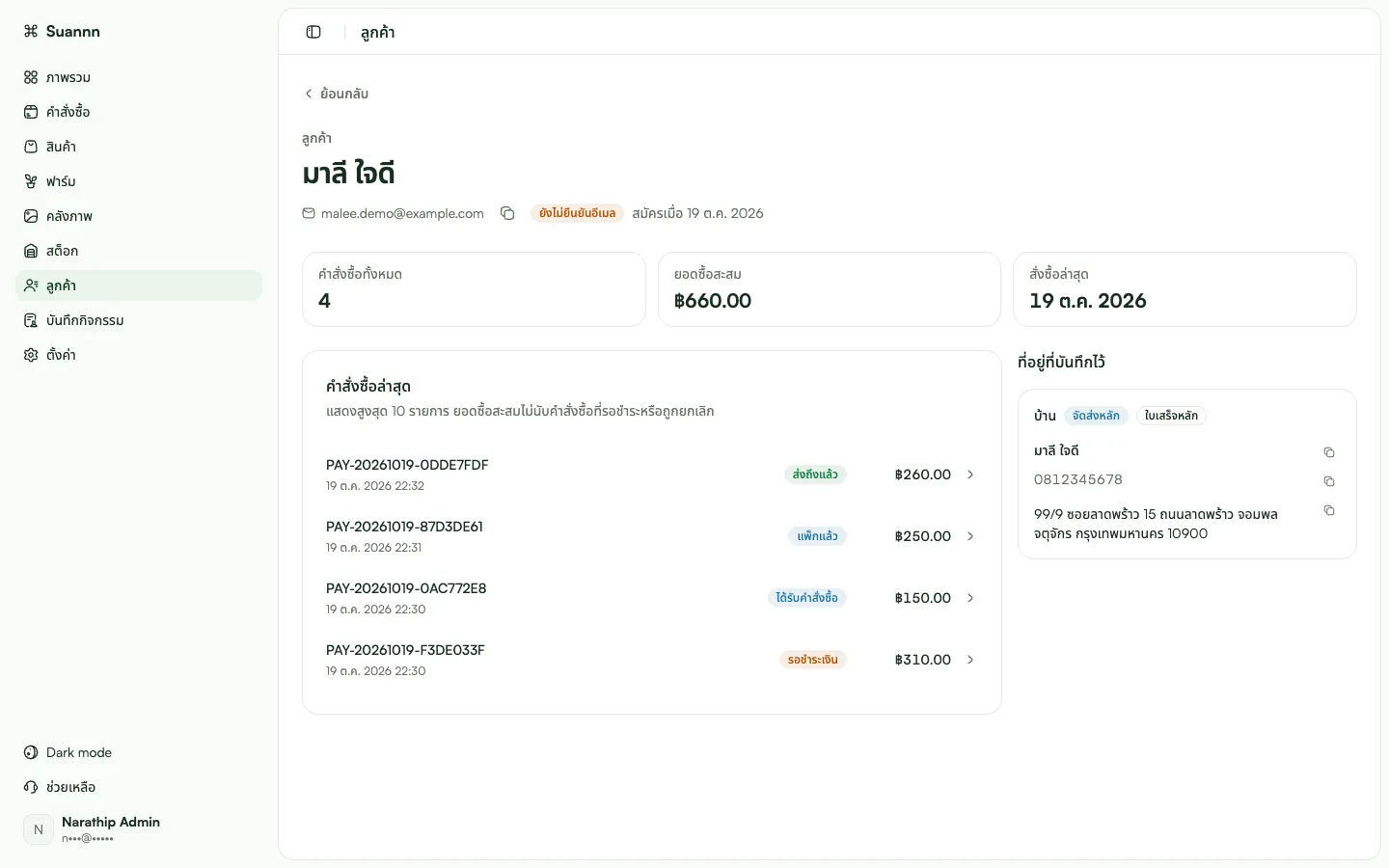
Task: Click the Suannn logo icon
Action: pos(31,31)
